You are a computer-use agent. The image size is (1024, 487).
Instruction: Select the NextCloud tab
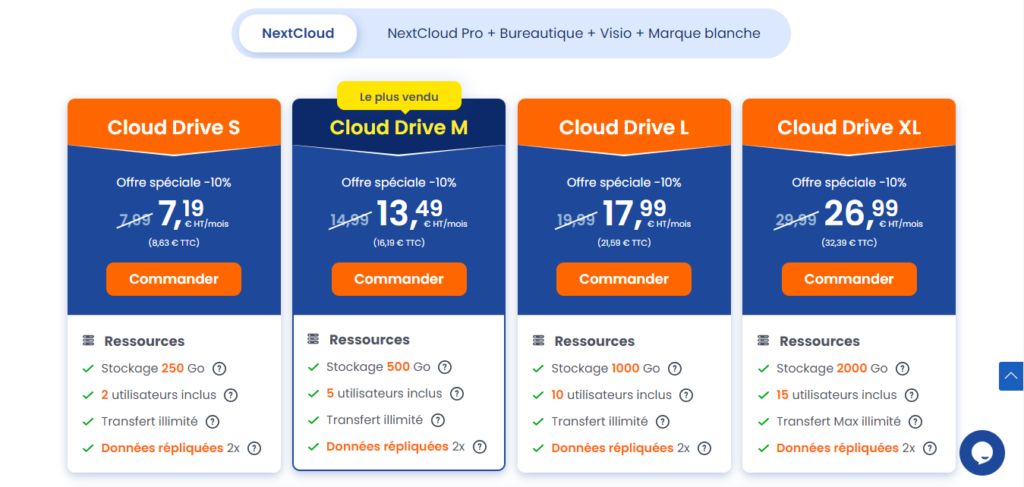coord(298,33)
